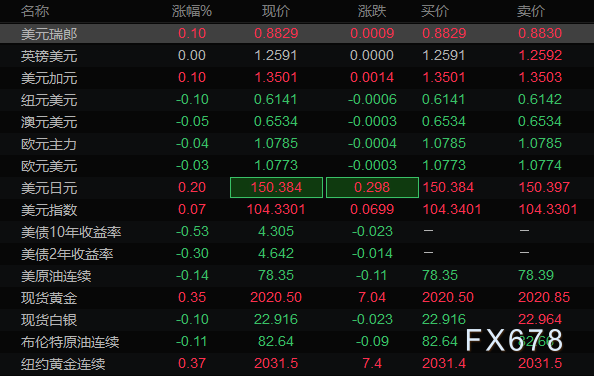Click the FX678 watermark logo
The width and height of the screenshot is (594, 376).
[x=514, y=340]
